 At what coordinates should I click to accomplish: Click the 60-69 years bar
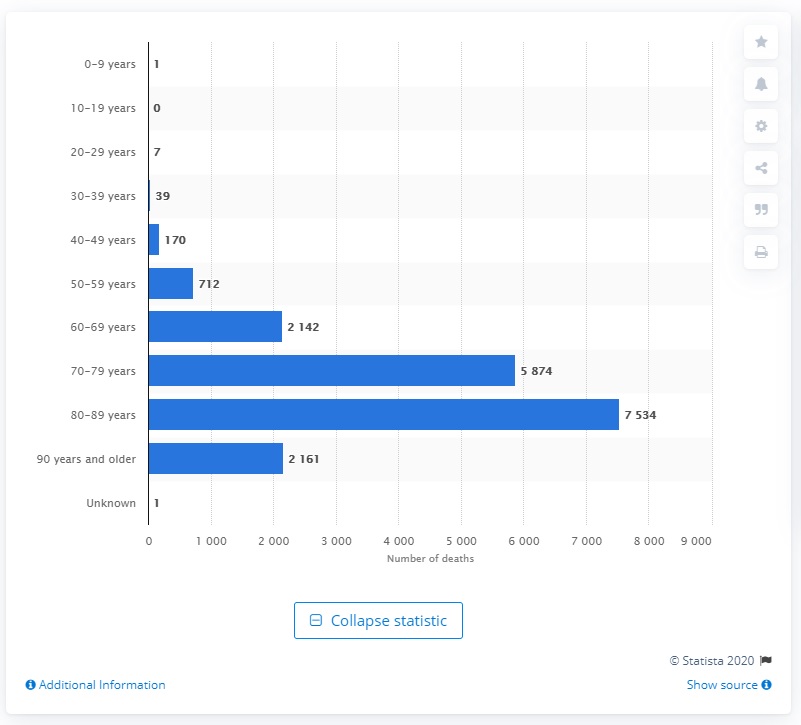(x=215, y=326)
